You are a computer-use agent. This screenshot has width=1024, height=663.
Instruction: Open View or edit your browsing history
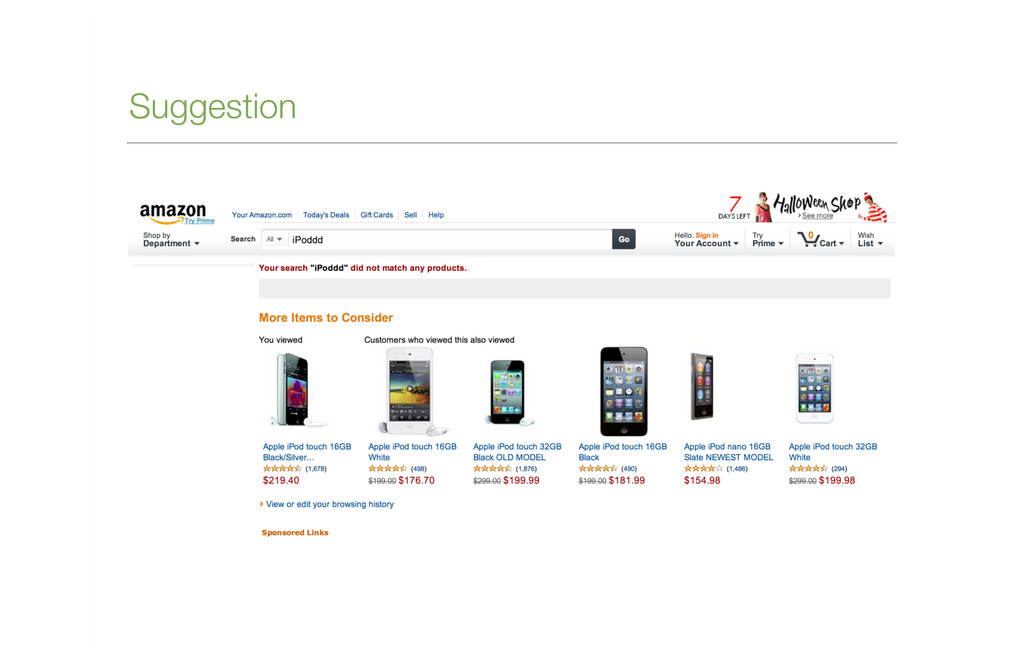(330, 504)
